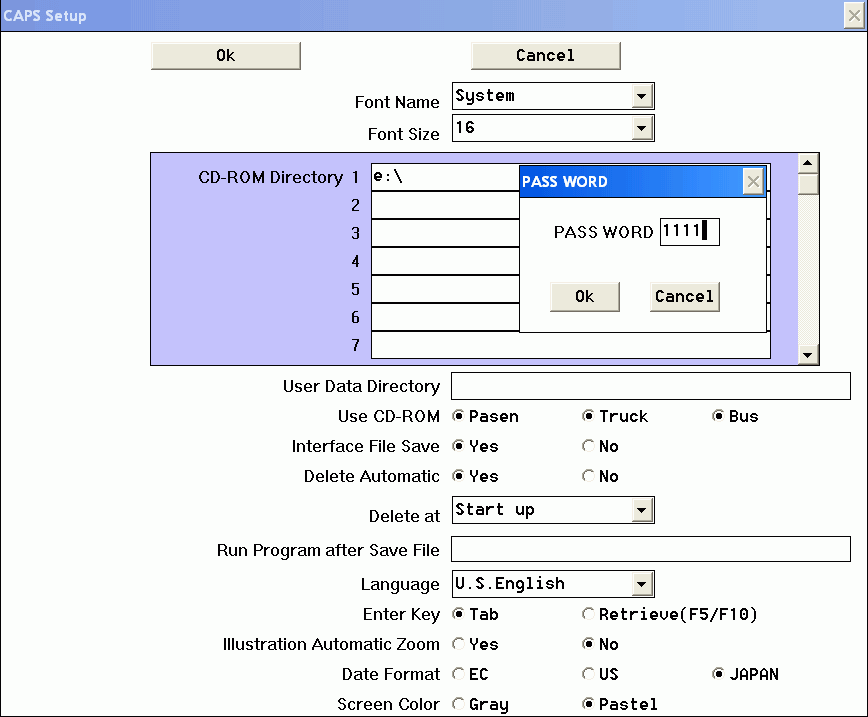The width and height of the screenshot is (868, 717).
Task: Click the PASS WORD input field
Action: 689,232
